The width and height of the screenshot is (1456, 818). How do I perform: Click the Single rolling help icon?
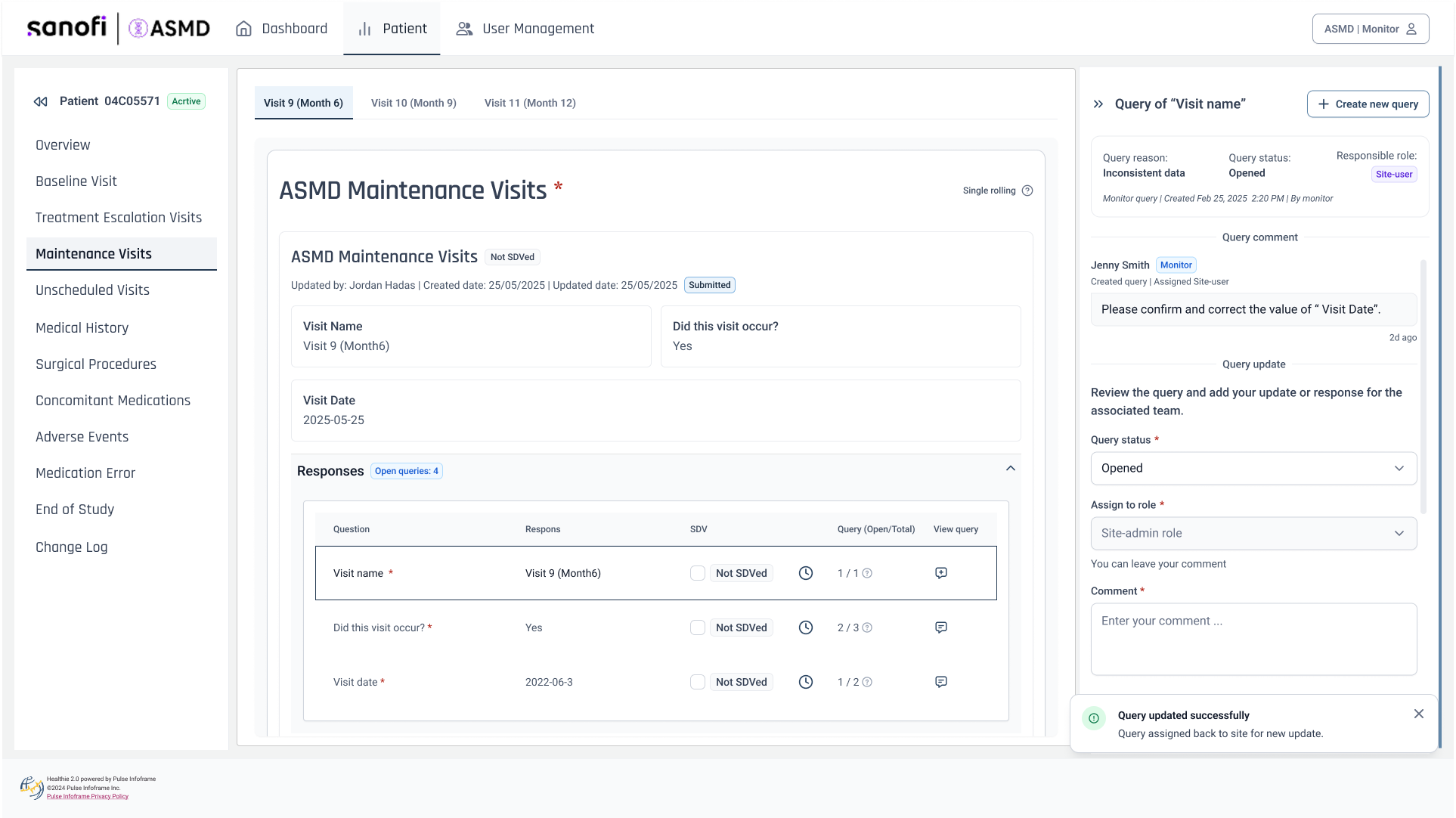pos(1027,191)
